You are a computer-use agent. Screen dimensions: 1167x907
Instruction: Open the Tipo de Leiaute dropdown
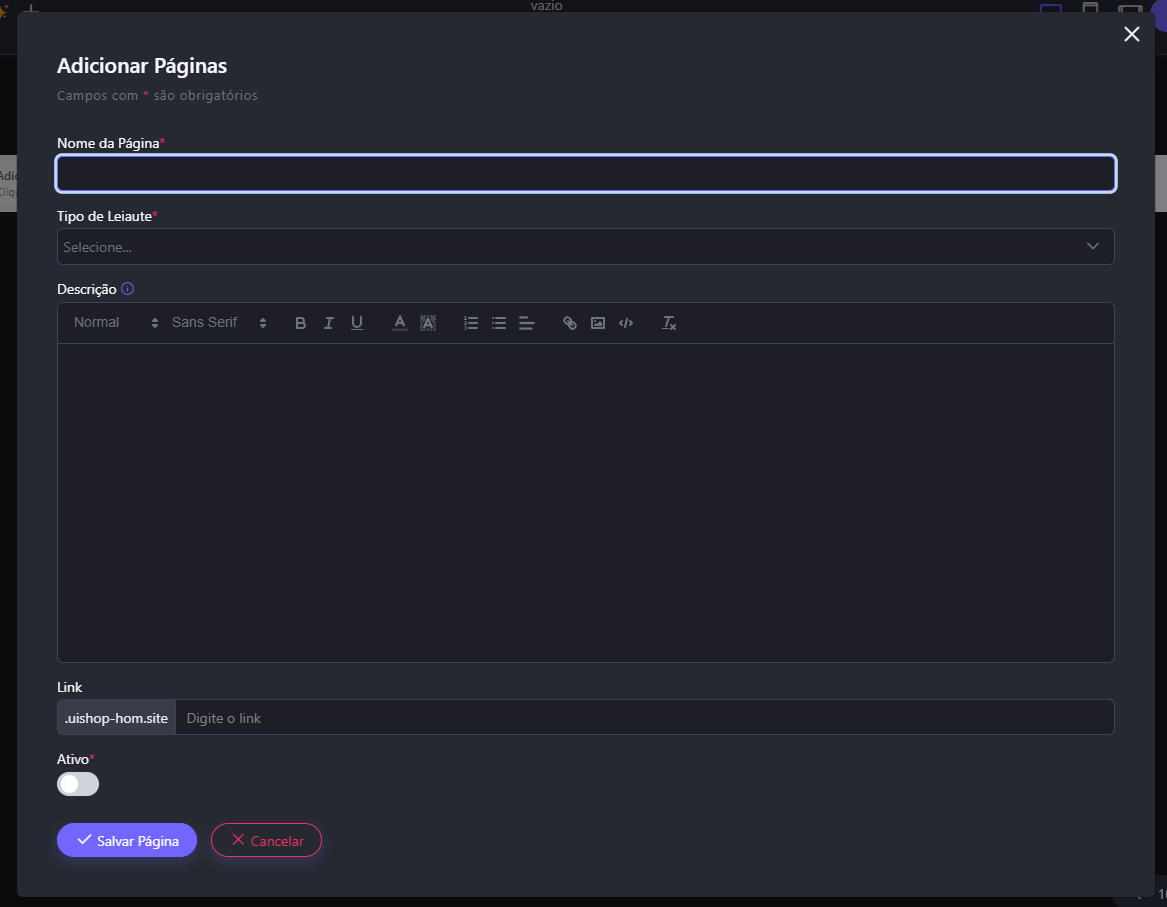[585, 247]
